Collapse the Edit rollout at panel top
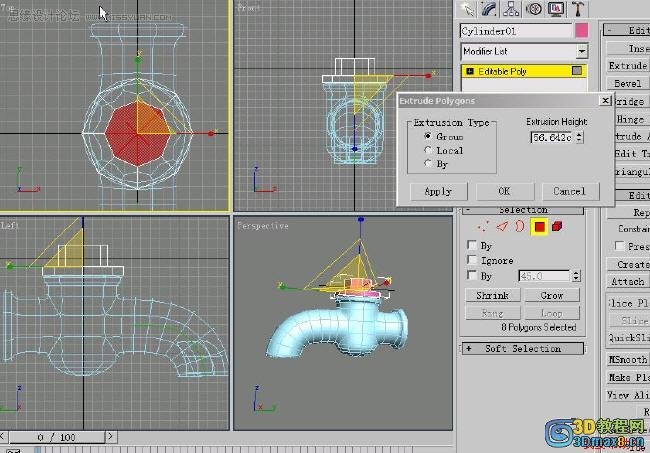 610,30
